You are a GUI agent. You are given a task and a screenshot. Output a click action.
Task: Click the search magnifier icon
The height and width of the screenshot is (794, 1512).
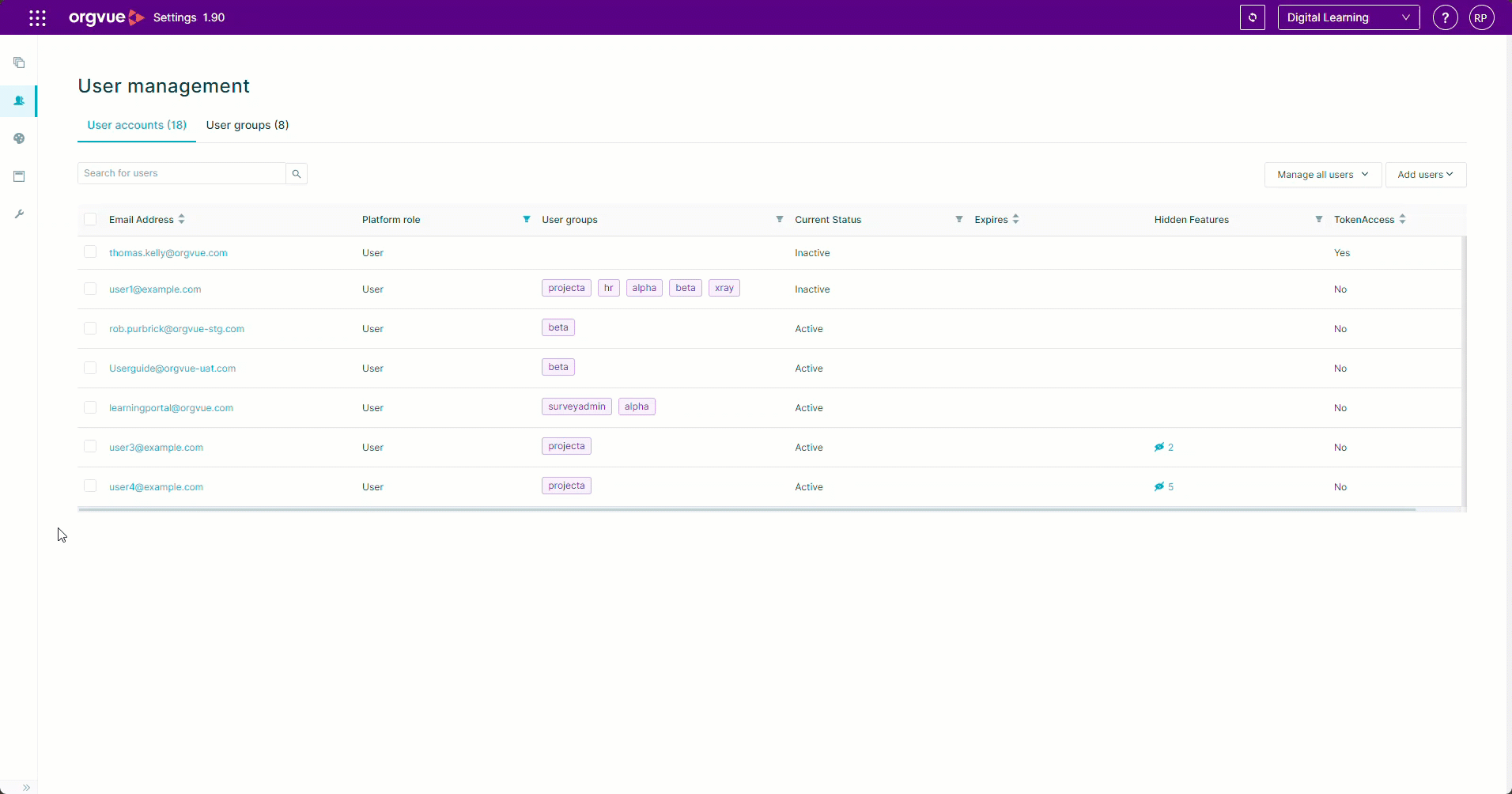click(297, 173)
